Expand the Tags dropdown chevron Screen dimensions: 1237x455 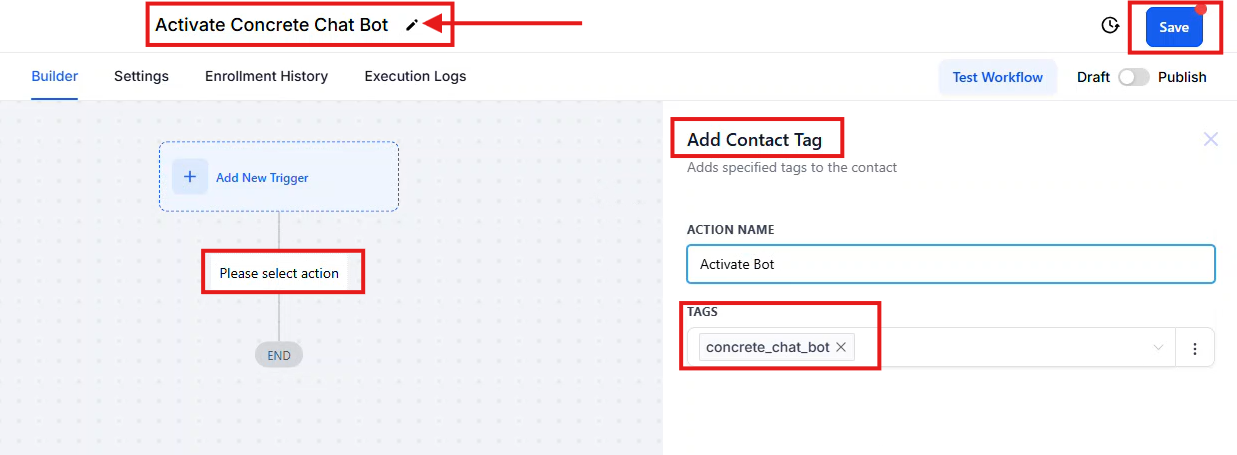tap(1158, 348)
